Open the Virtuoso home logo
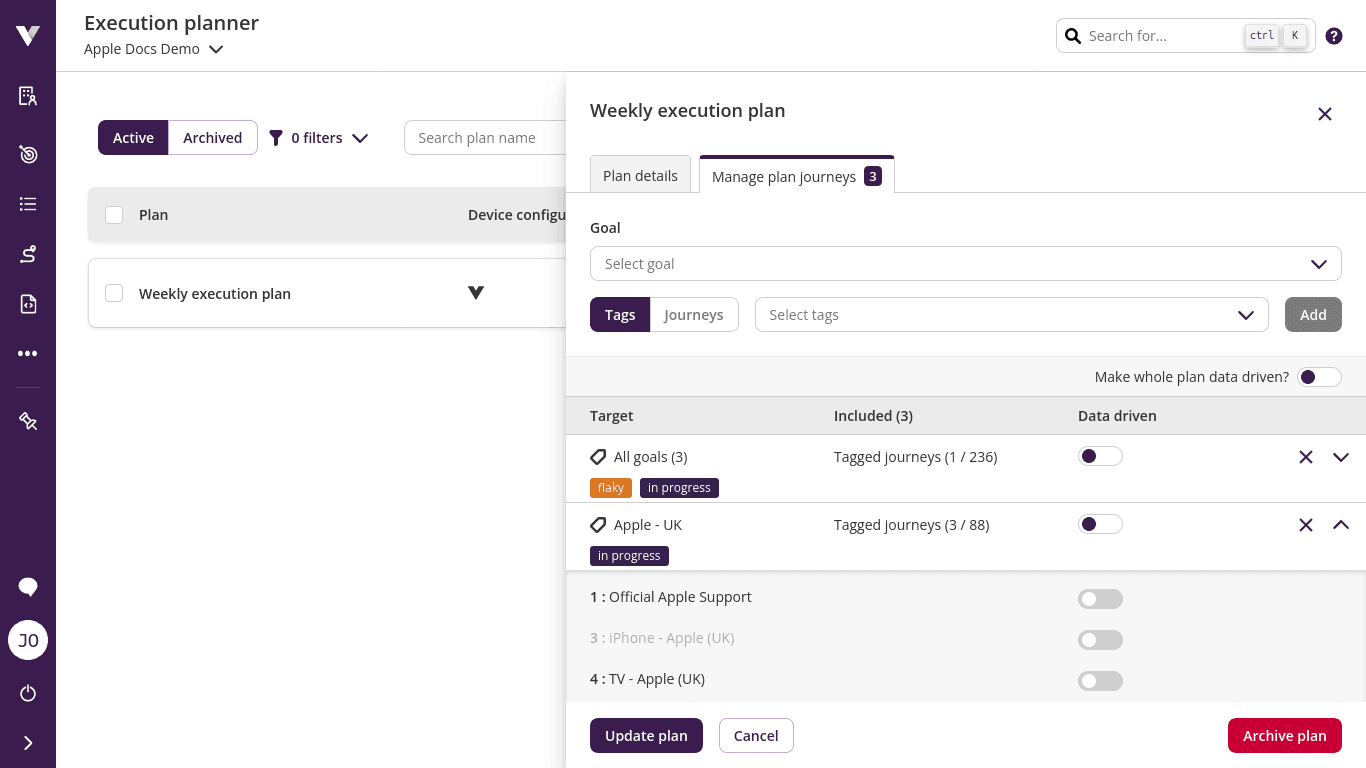This screenshot has width=1366, height=768. click(x=27, y=35)
